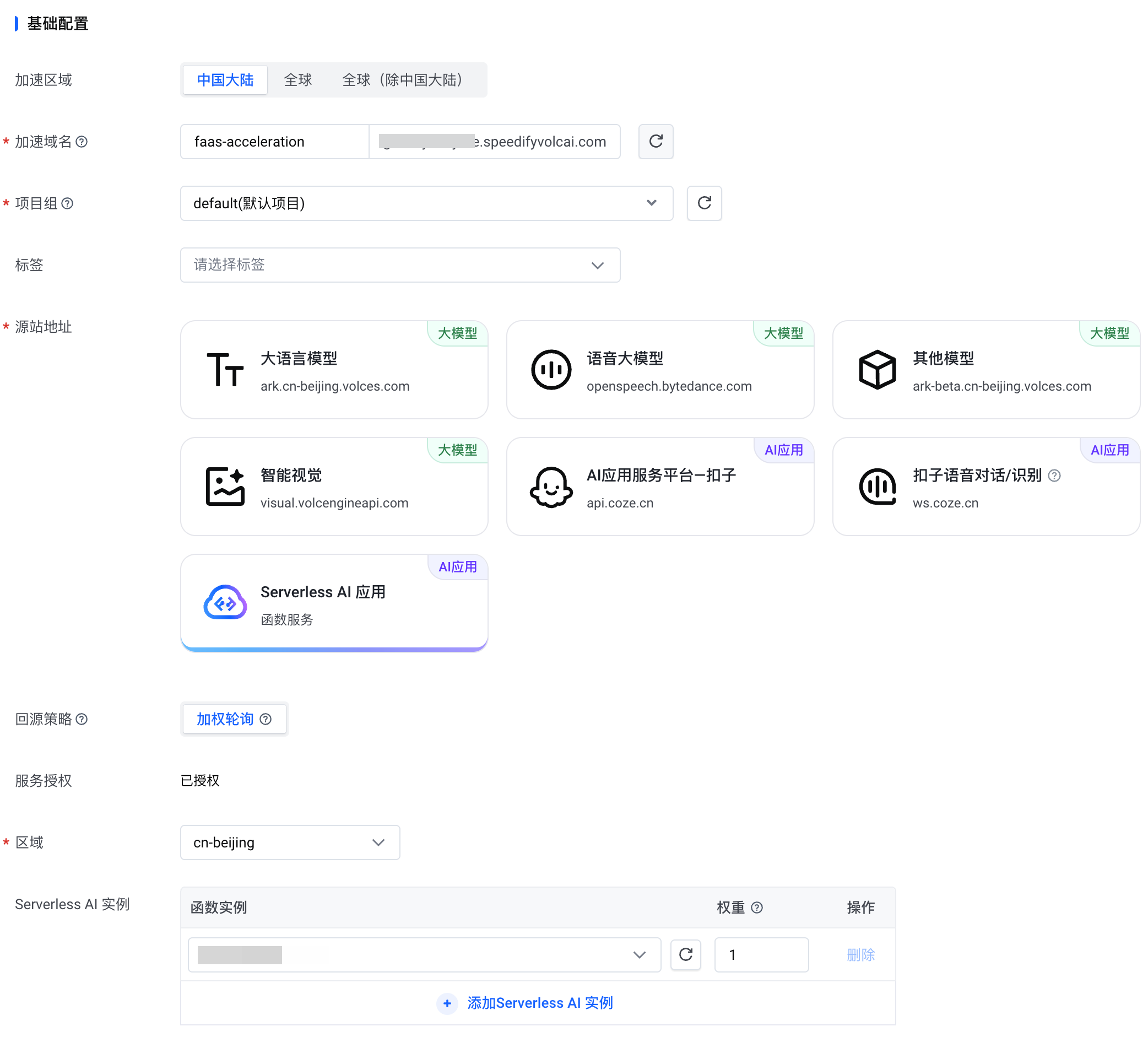
Task: Click the openspeech.bytedance.com address text
Action: 670,386
